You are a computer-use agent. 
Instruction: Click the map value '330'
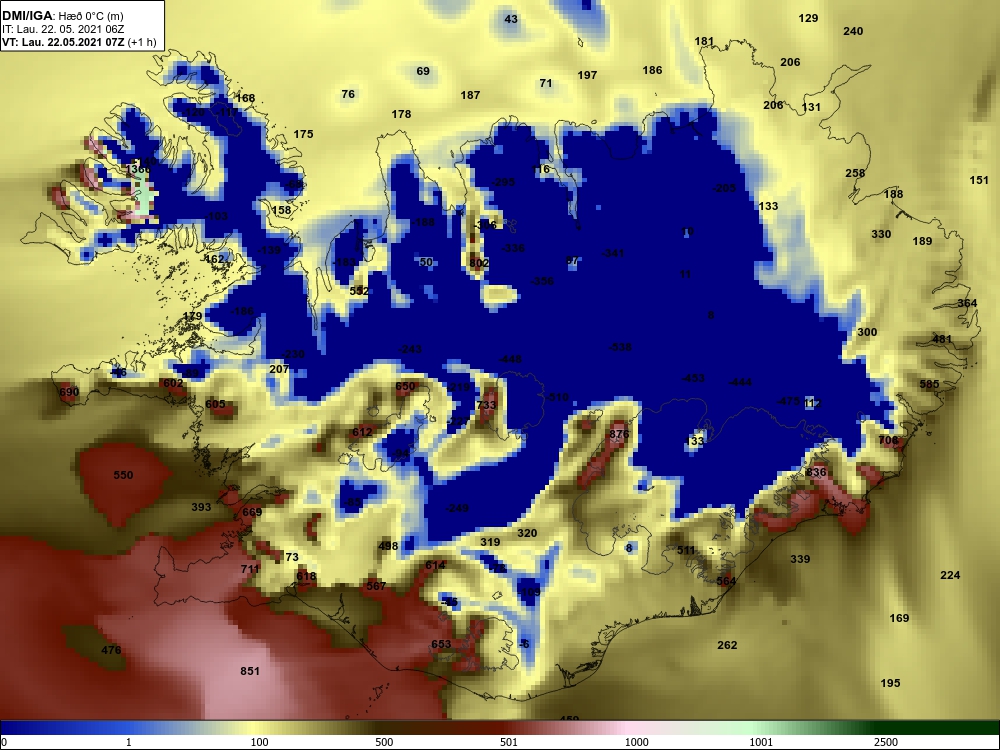pyautogui.click(x=881, y=234)
